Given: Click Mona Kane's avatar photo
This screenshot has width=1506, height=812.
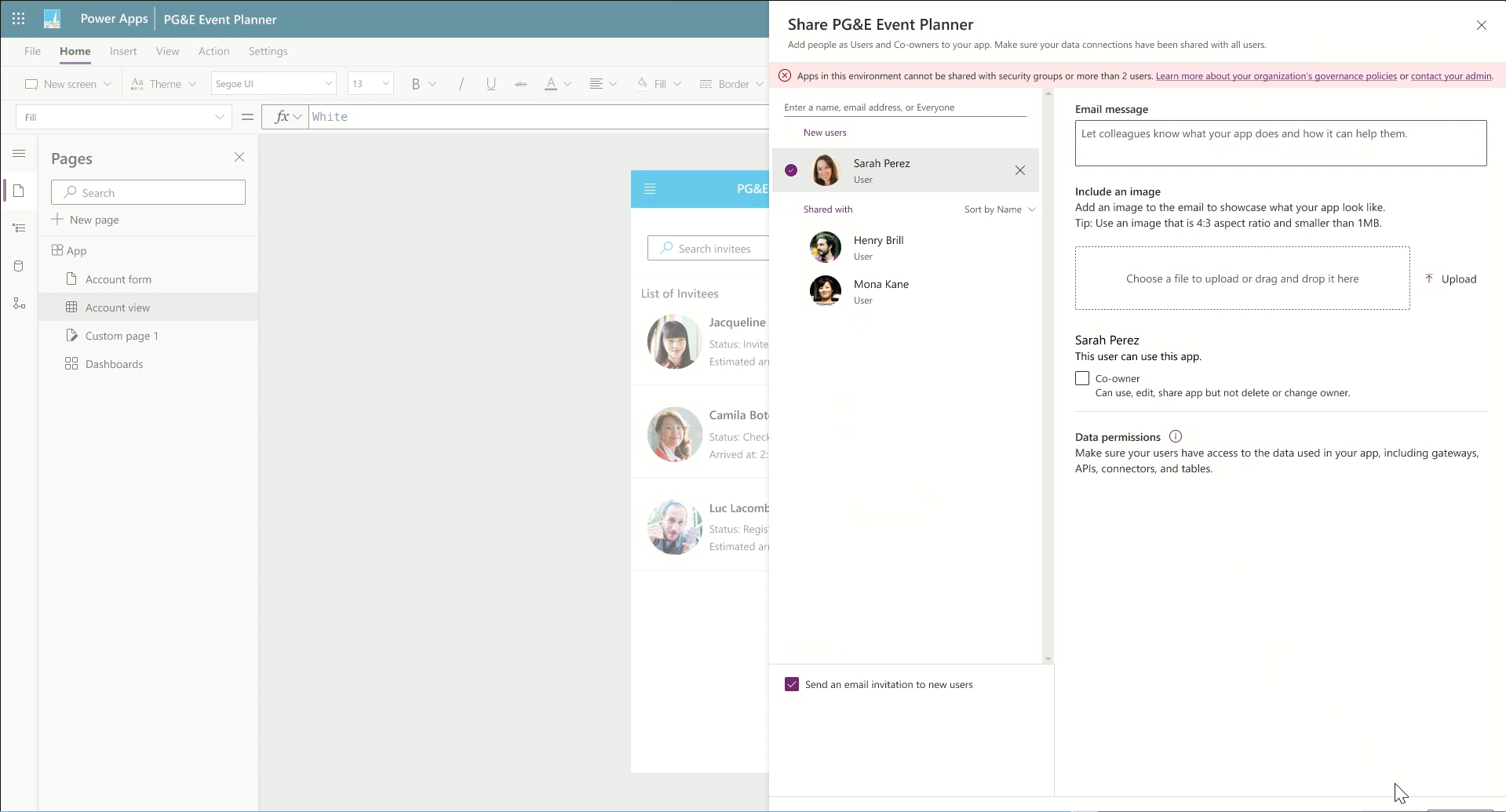Looking at the screenshot, I should tap(826, 291).
